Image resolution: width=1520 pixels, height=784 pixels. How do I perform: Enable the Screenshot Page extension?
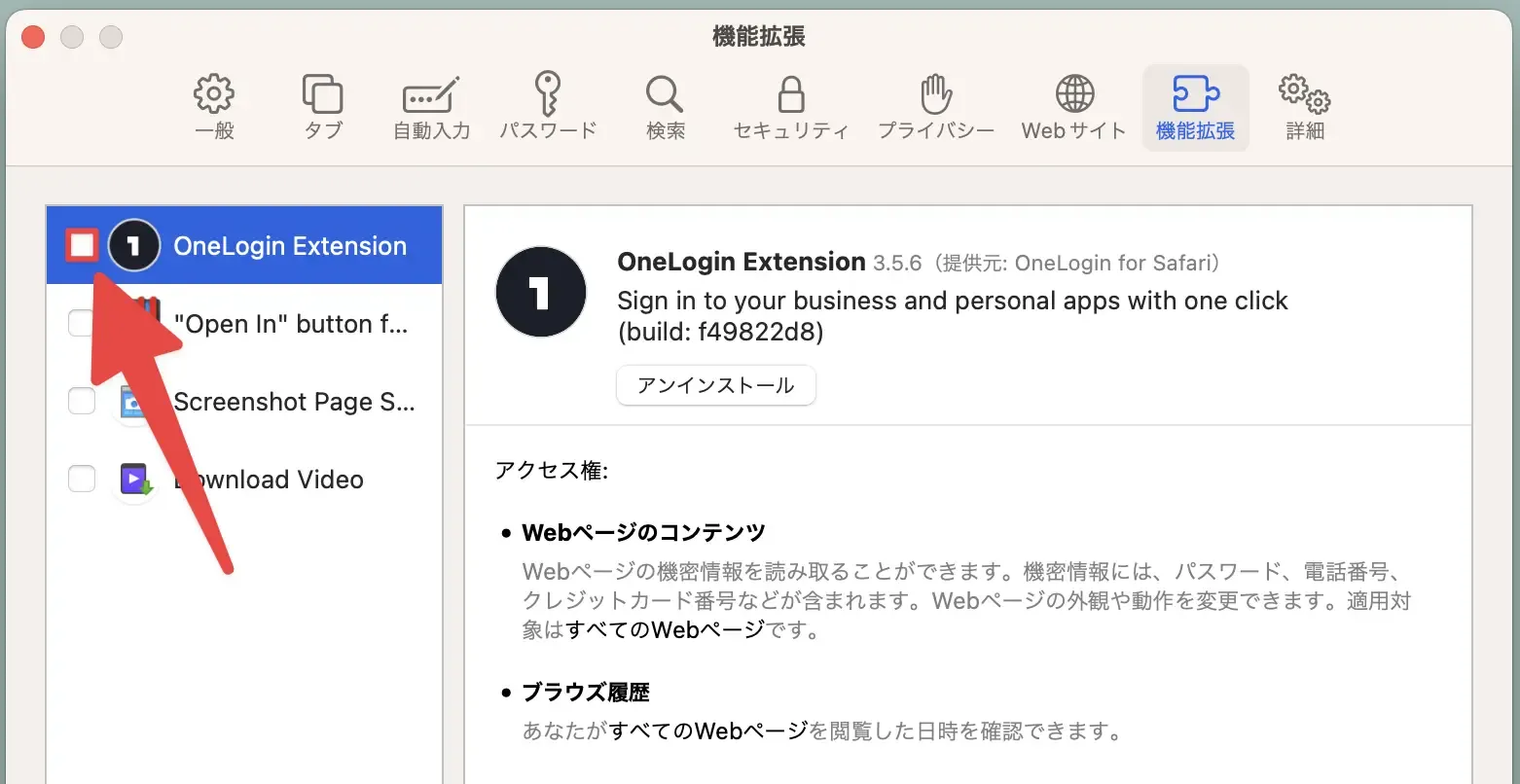pos(82,401)
